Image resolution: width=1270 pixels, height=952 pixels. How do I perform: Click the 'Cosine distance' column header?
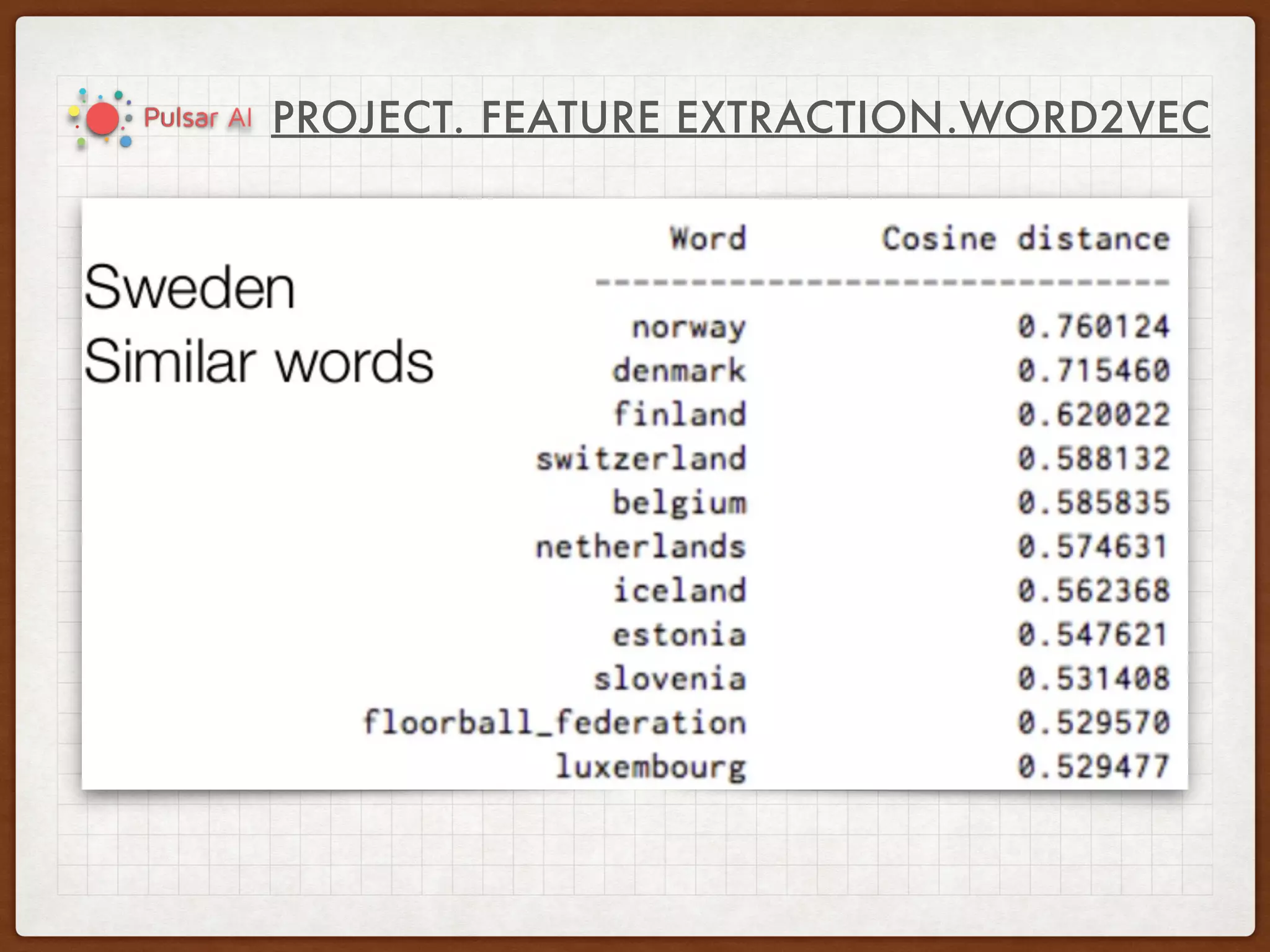[x=1026, y=239]
